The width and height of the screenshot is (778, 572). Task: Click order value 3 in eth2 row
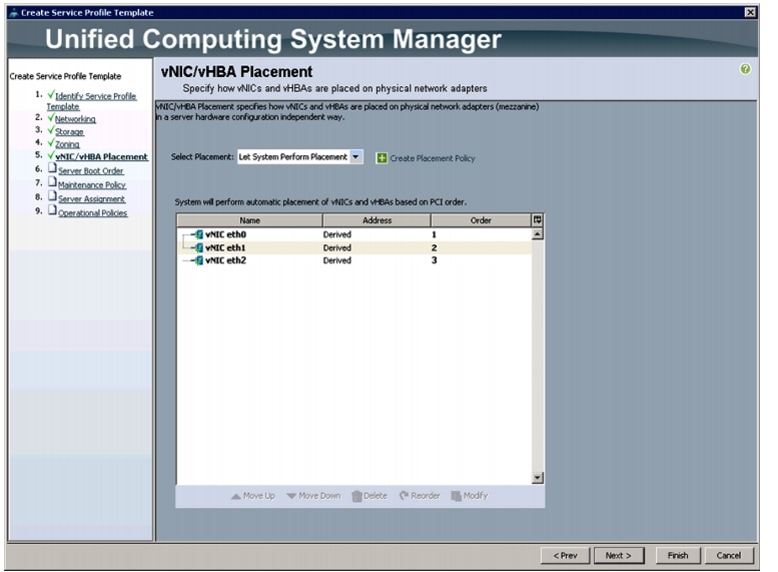tap(434, 260)
